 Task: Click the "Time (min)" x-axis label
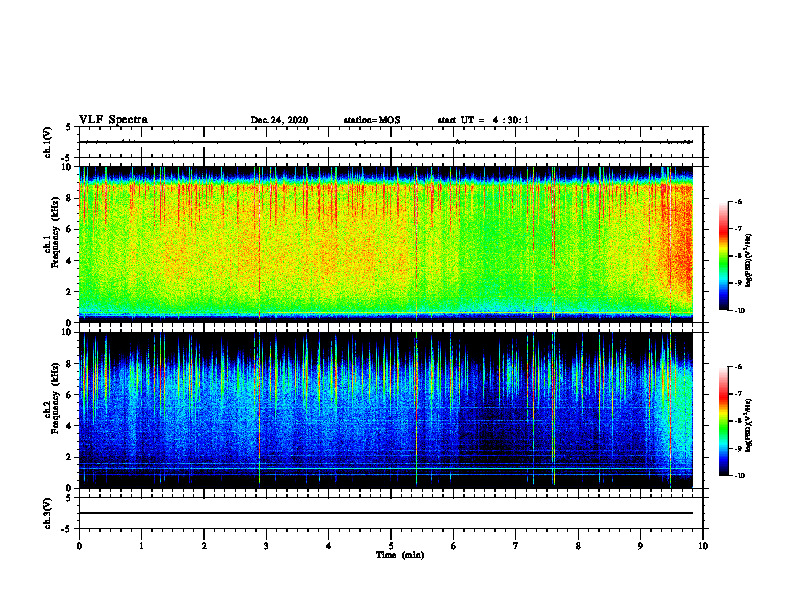[400, 555]
